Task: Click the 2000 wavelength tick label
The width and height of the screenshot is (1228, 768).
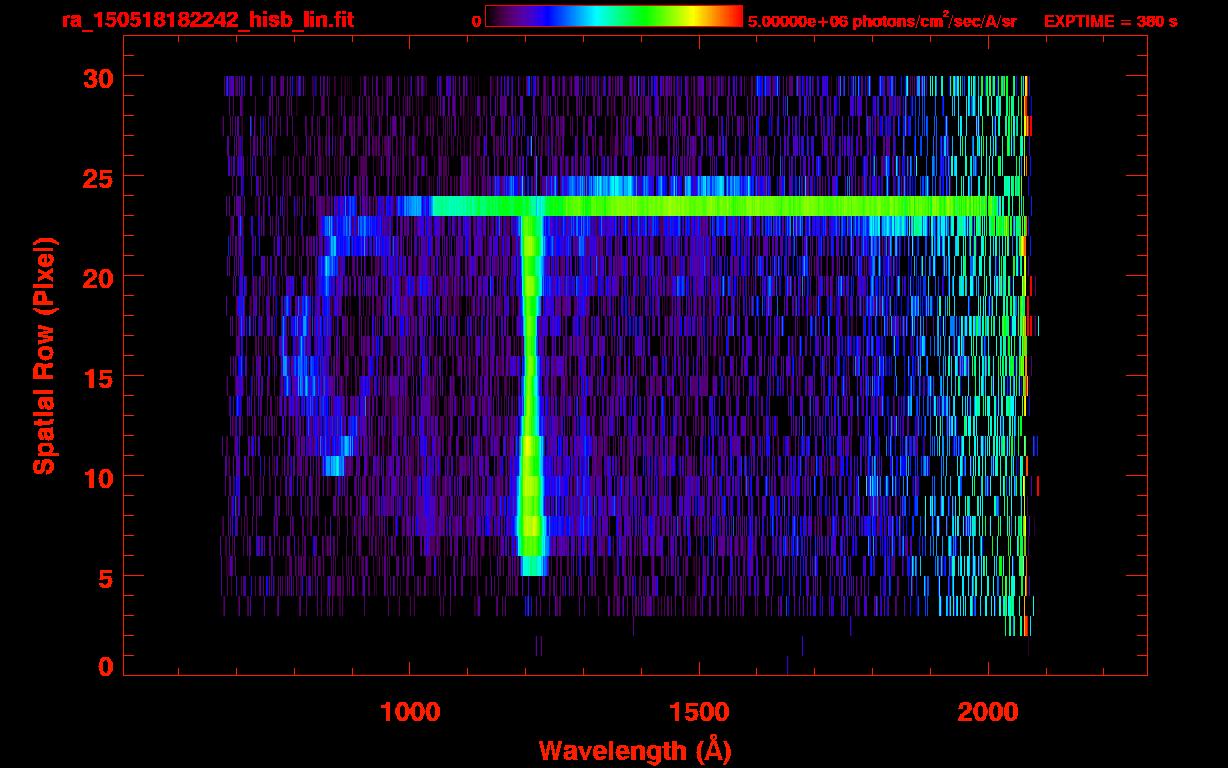Action: tap(988, 712)
